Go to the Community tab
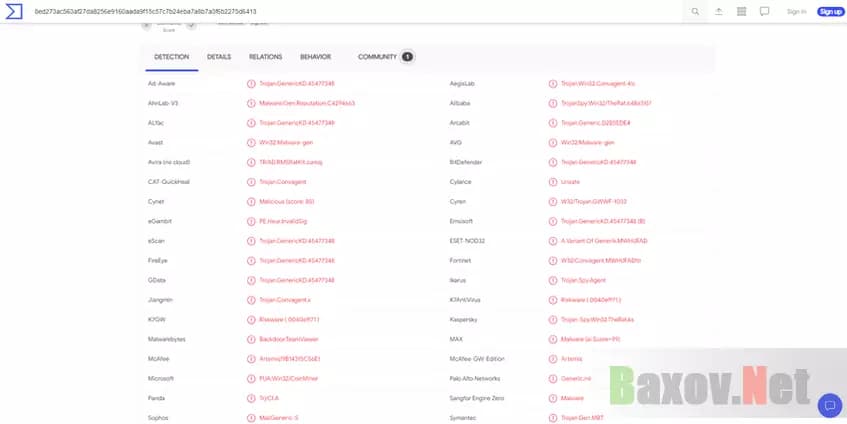This screenshot has height=424, width=847. (377, 57)
